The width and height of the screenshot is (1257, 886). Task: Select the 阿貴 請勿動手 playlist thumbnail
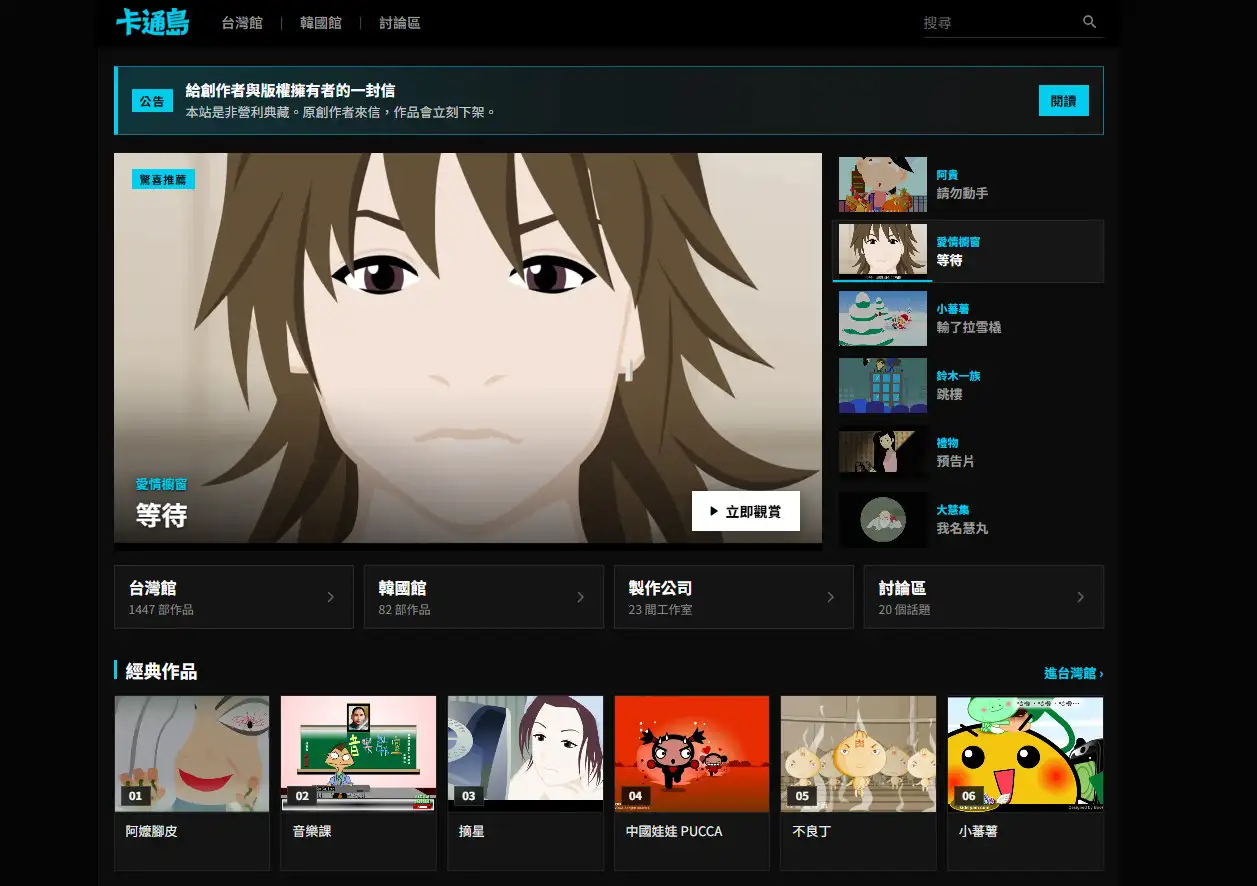tap(883, 184)
